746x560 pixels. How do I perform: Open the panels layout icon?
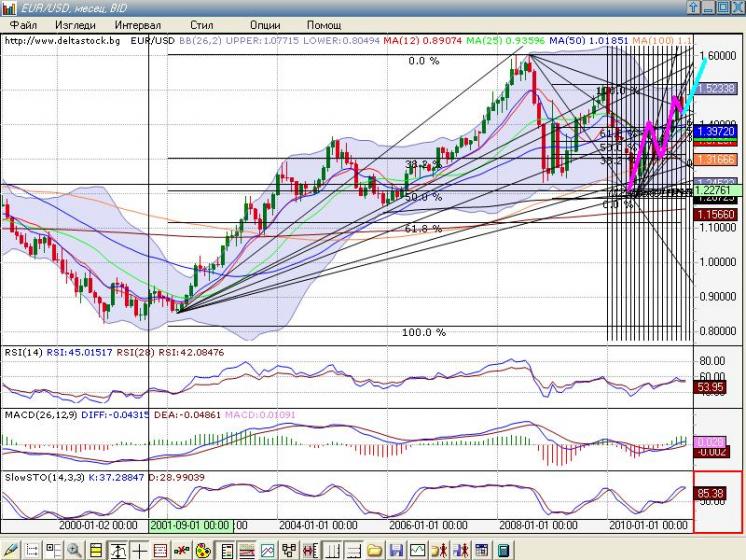pos(53,550)
